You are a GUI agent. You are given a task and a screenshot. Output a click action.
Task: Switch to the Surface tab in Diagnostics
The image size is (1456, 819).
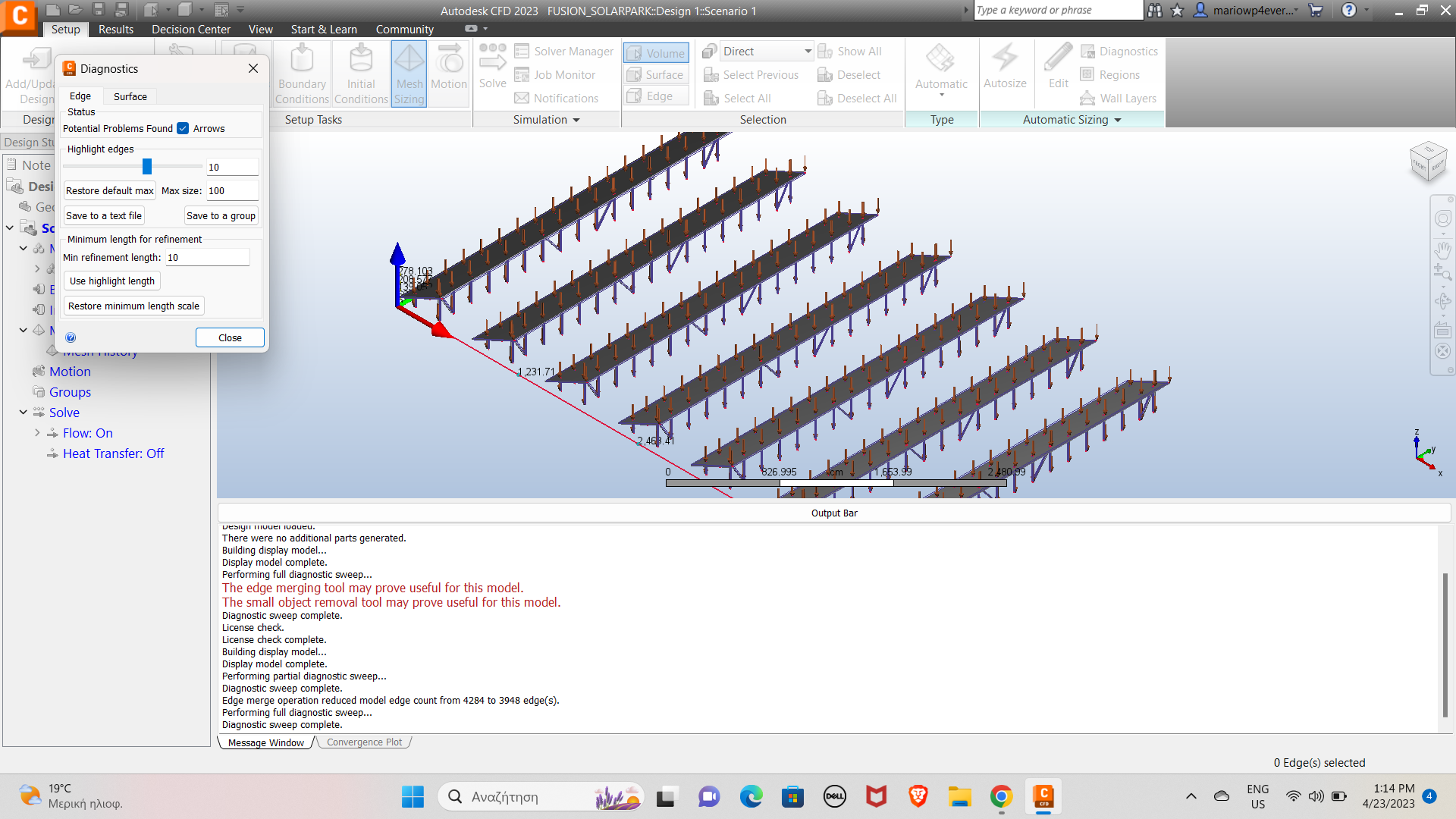[130, 96]
